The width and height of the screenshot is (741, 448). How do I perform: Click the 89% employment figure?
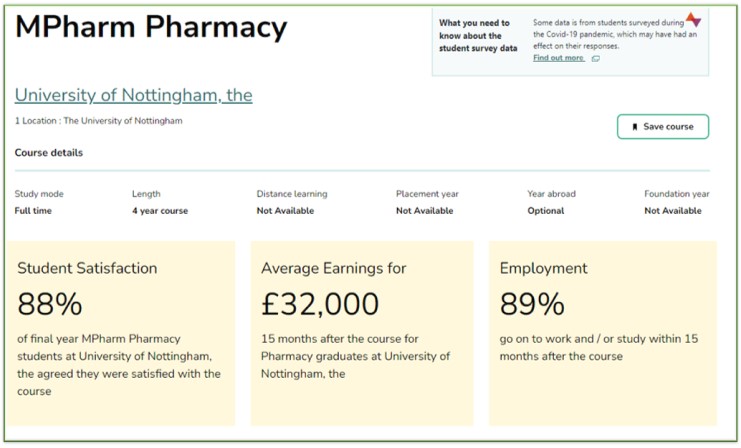pyautogui.click(x=532, y=304)
